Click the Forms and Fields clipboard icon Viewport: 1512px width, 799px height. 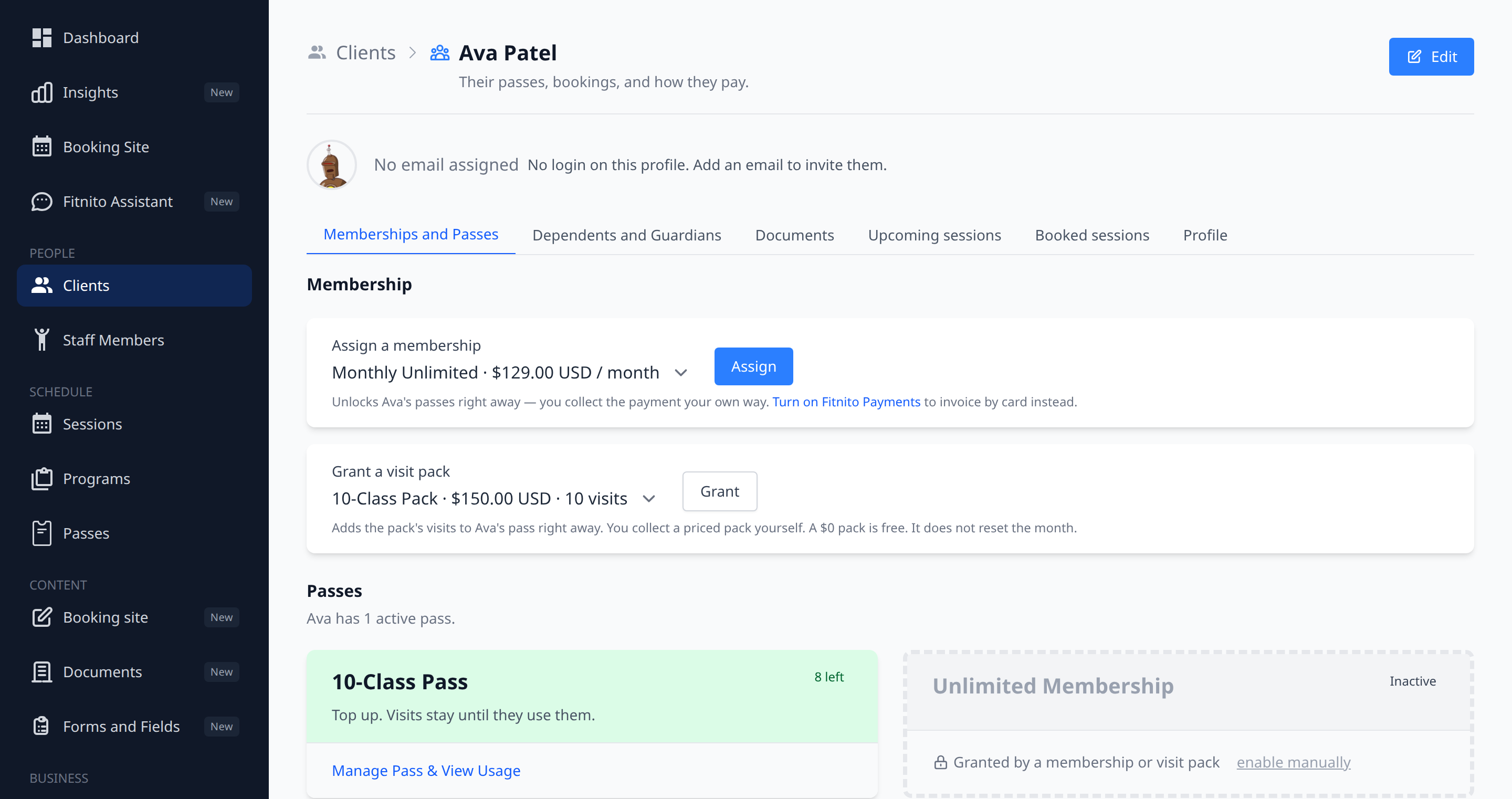point(41,726)
